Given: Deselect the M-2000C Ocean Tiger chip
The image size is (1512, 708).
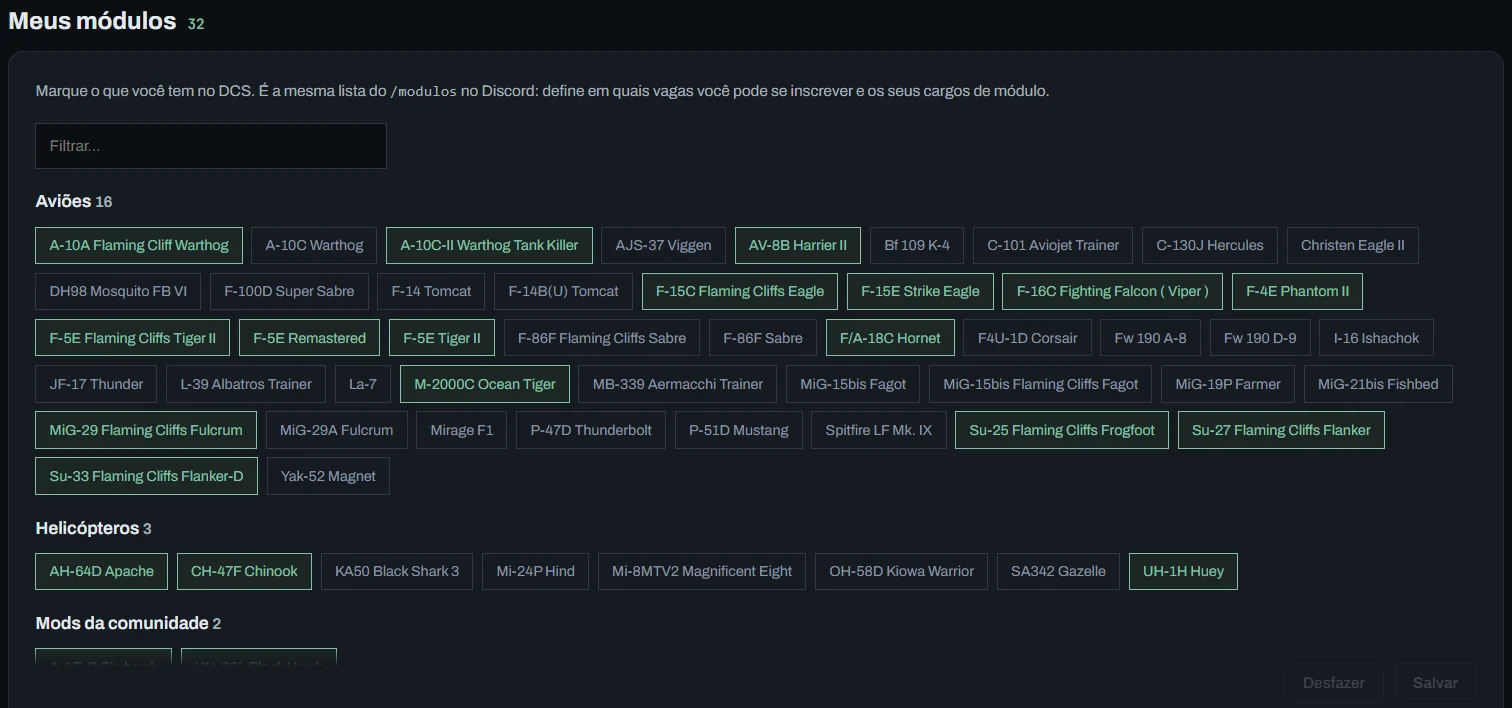Looking at the screenshot, I should pos(485,384).
